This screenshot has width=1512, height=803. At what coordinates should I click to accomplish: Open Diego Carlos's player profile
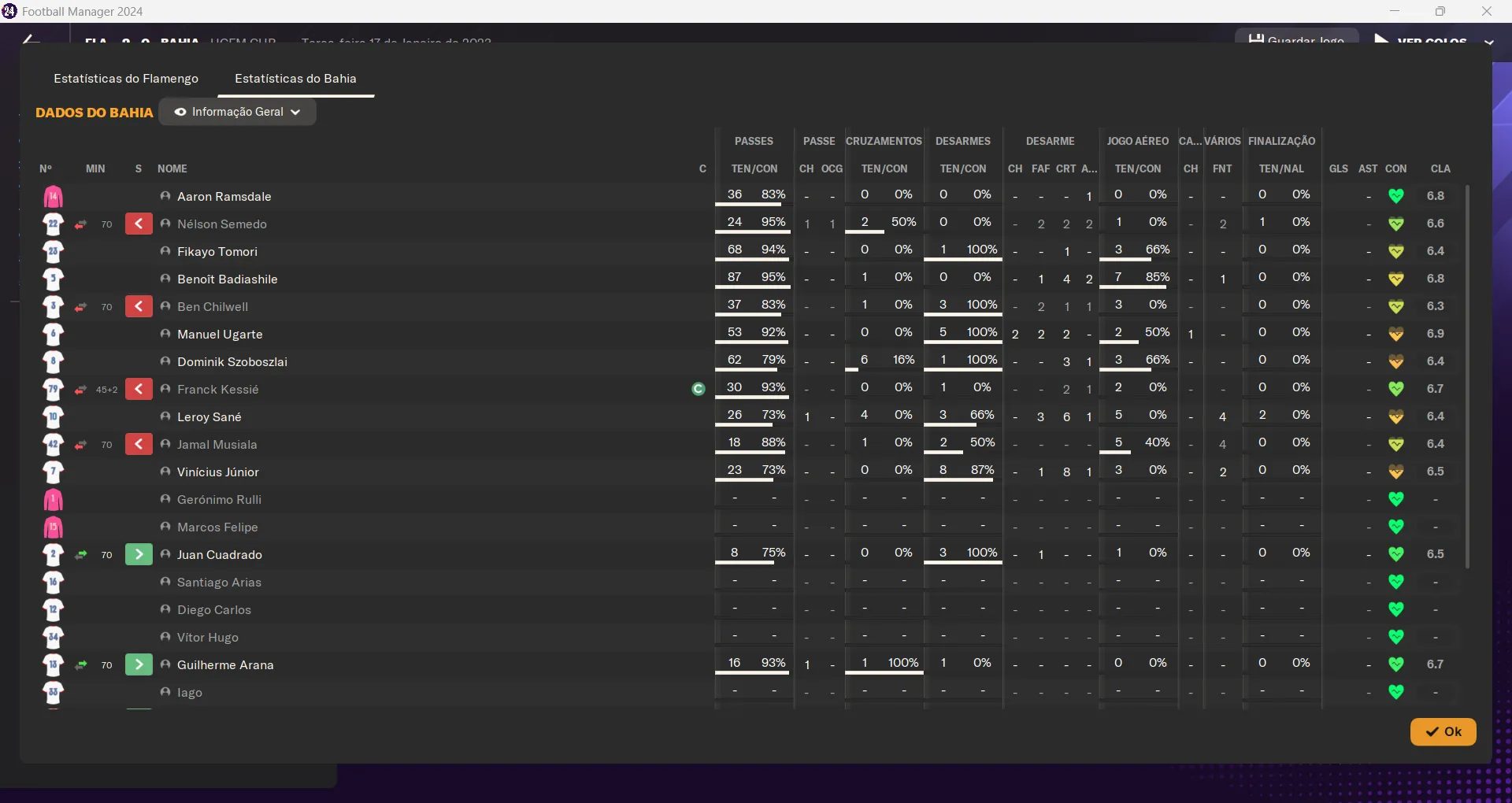click(213, 610)
